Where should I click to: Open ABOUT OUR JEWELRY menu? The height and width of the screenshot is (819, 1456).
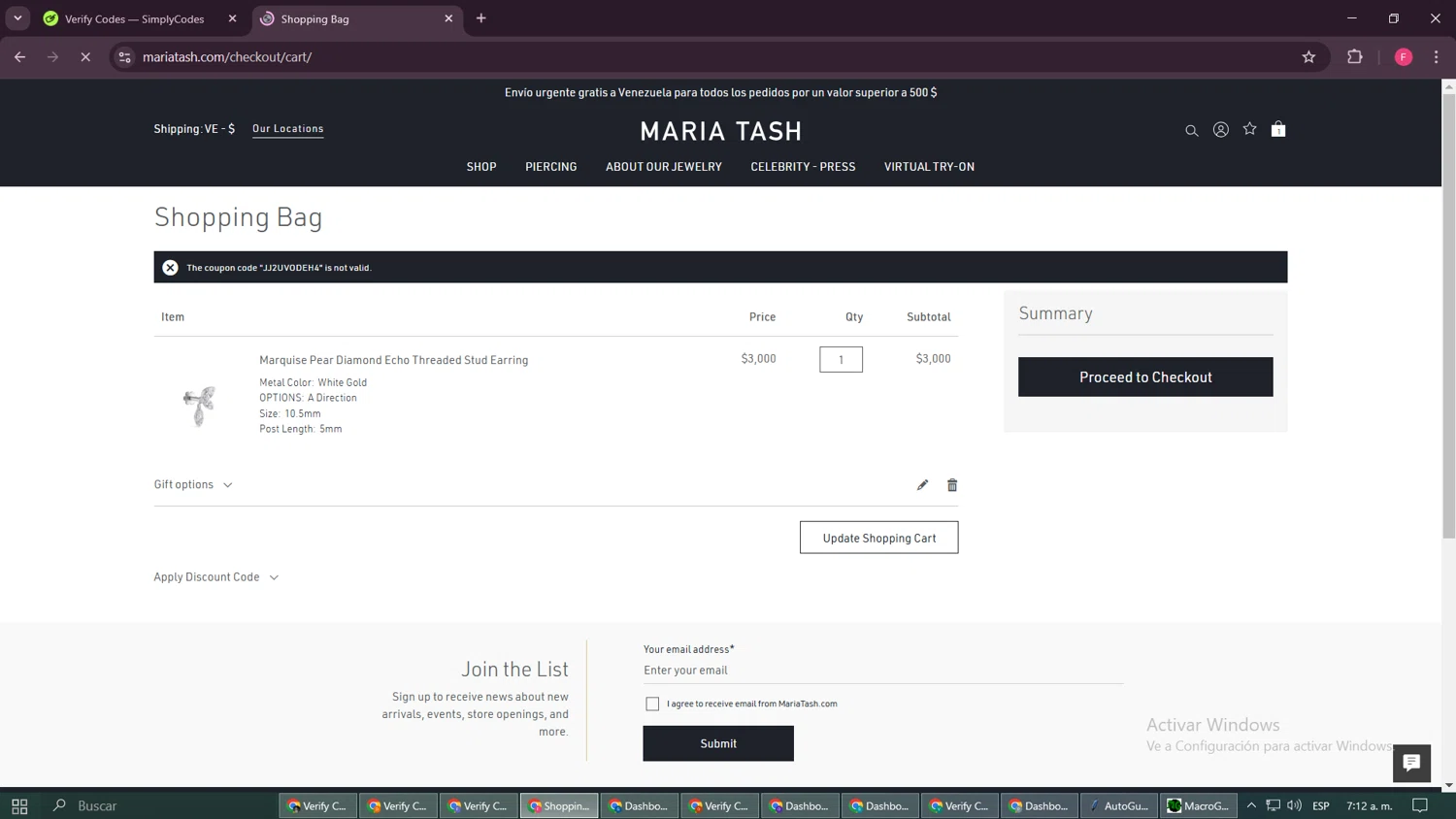664,167
